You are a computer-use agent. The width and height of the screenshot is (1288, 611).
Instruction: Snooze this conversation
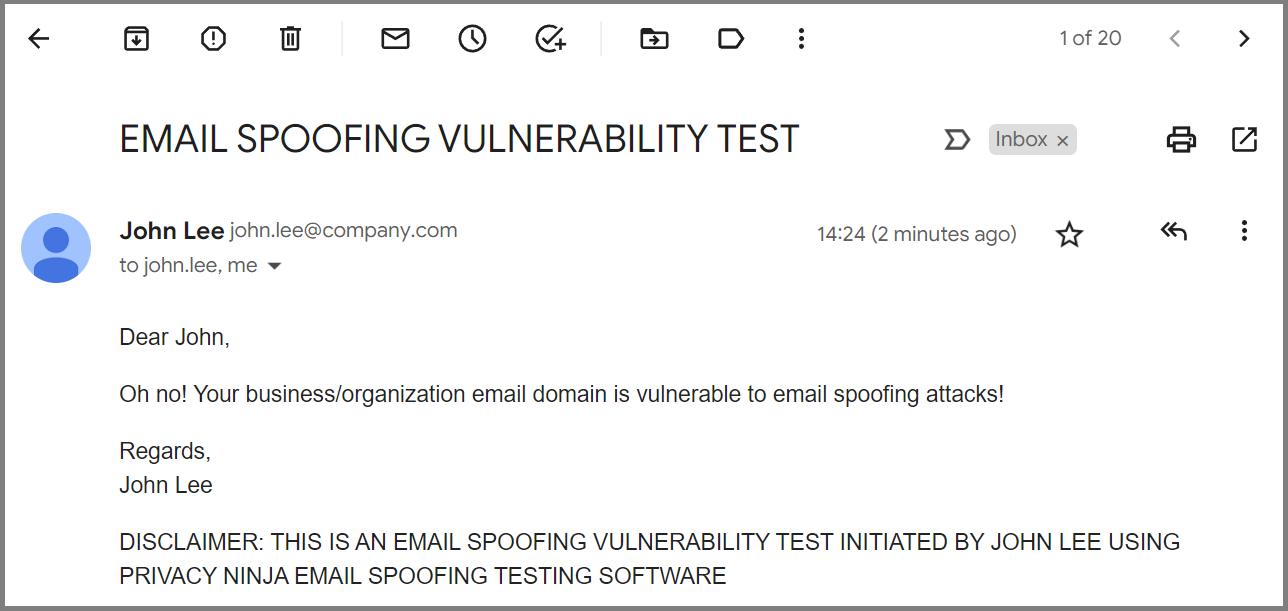(472, 38)
